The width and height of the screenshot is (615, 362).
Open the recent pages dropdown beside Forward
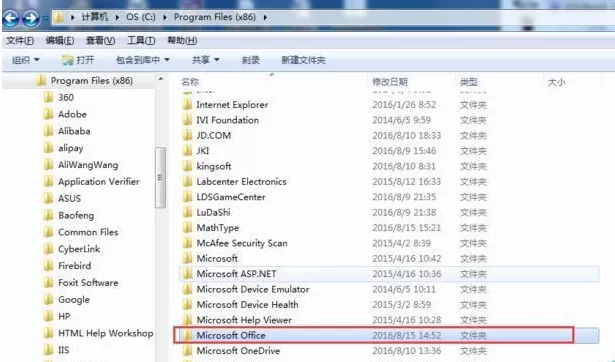[x=45, y=18]
